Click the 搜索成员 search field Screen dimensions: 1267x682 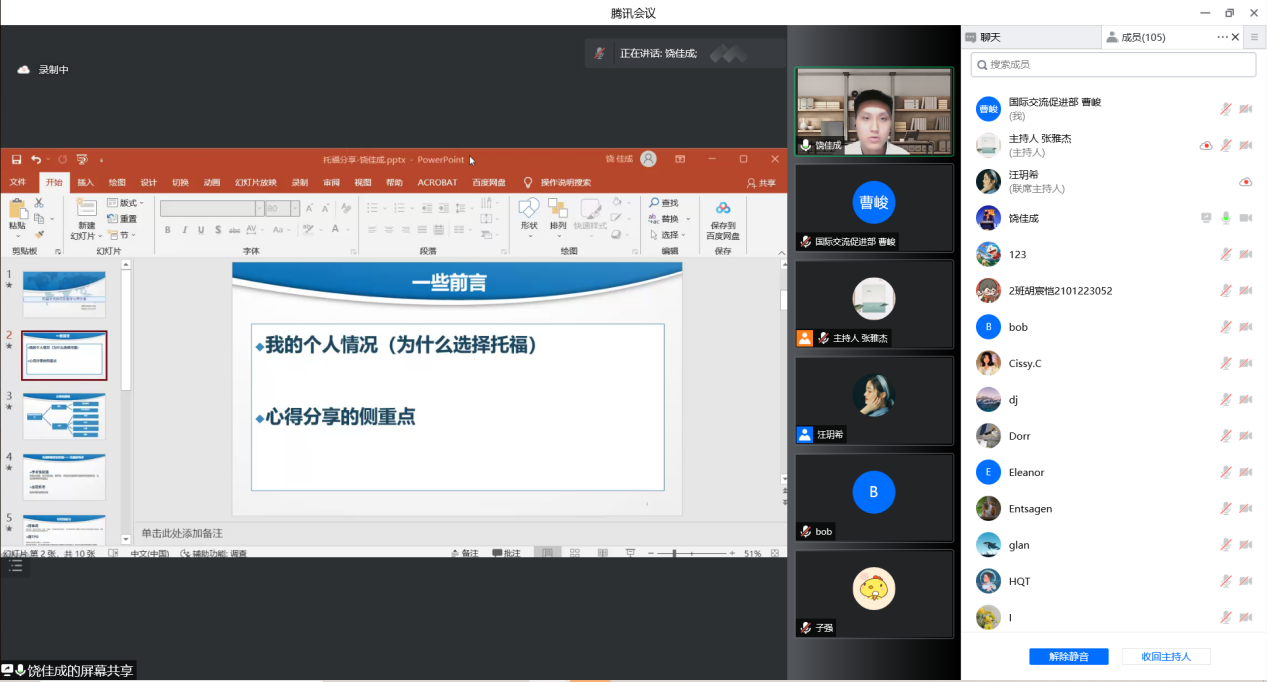point(1113,65)
